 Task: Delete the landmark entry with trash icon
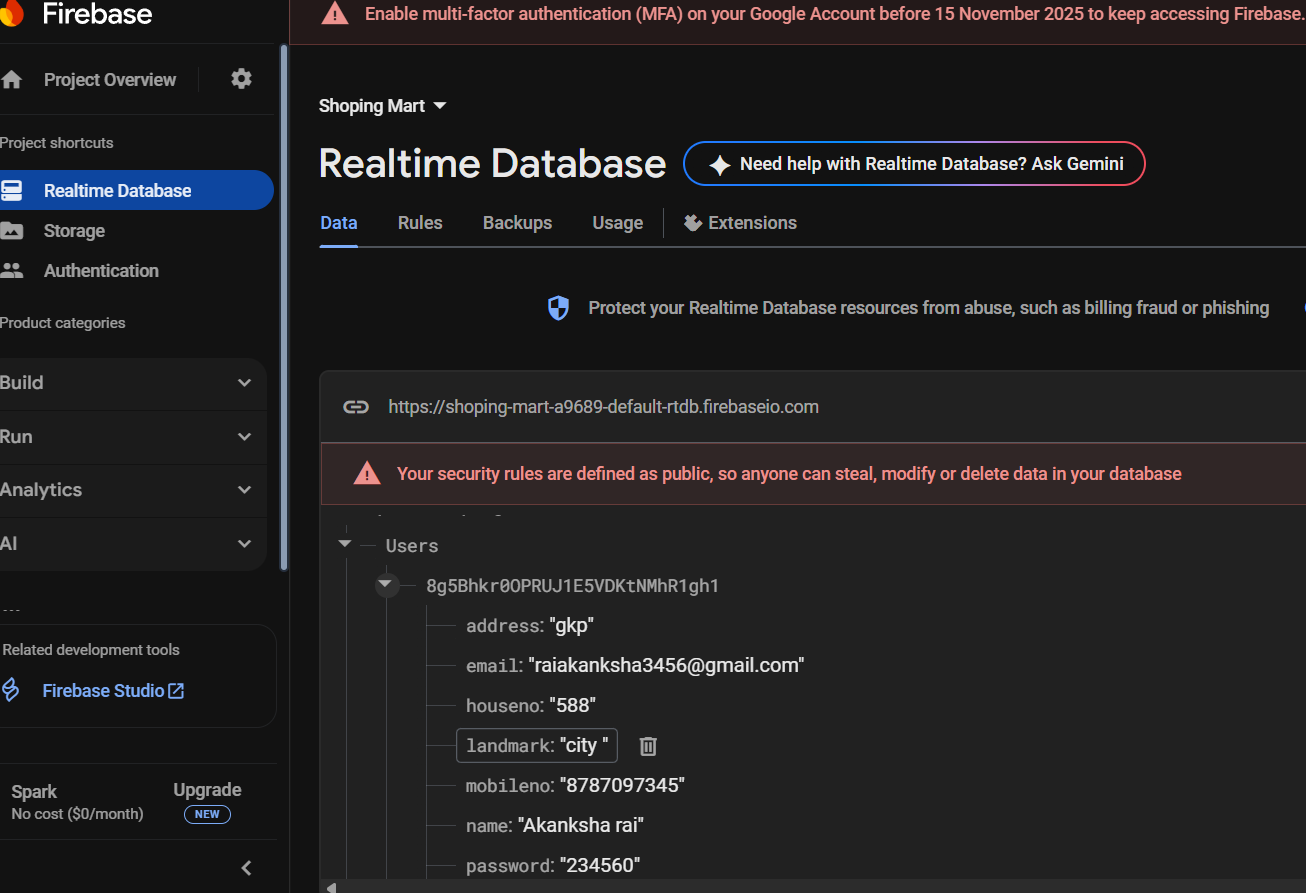point(648,746)
